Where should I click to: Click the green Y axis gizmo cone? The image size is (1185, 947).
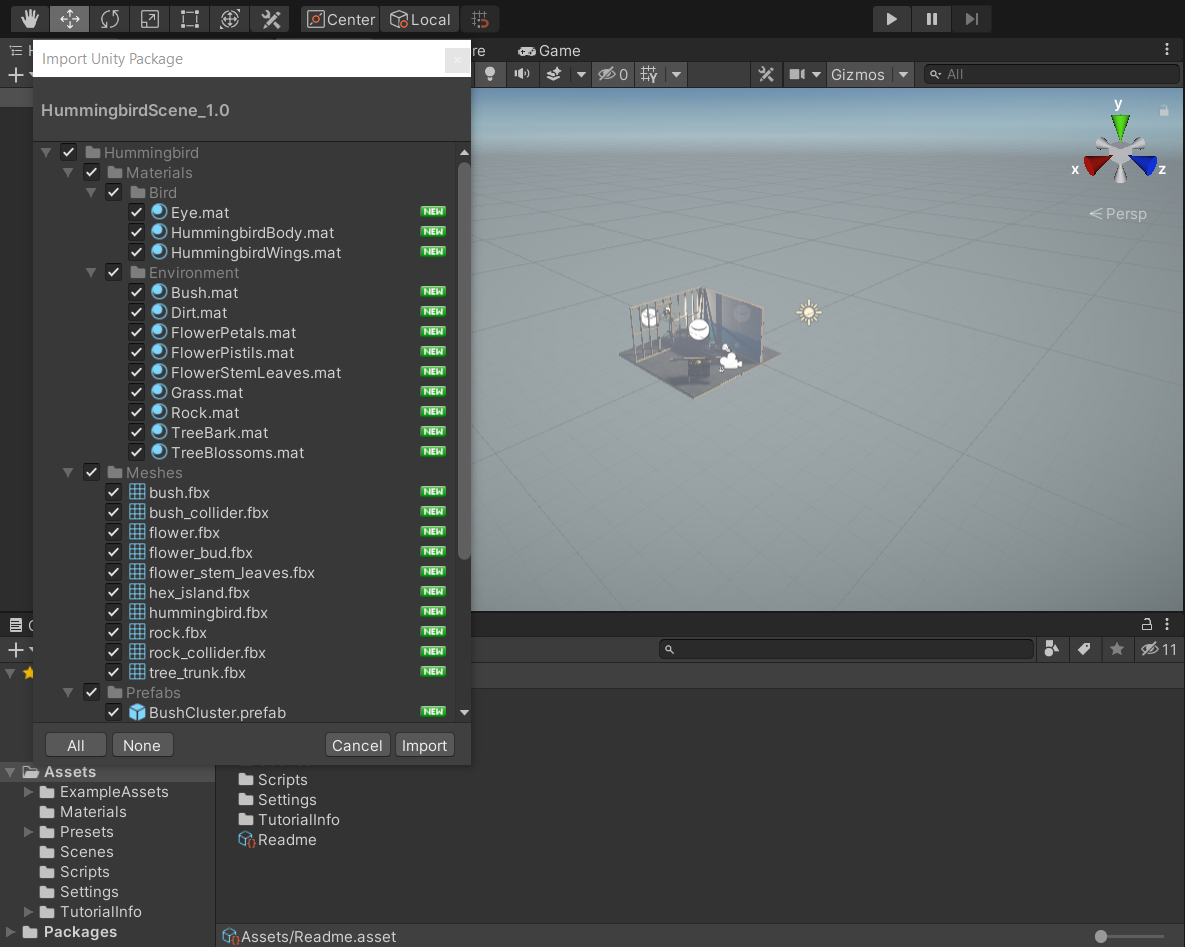tap(1120, 125)
